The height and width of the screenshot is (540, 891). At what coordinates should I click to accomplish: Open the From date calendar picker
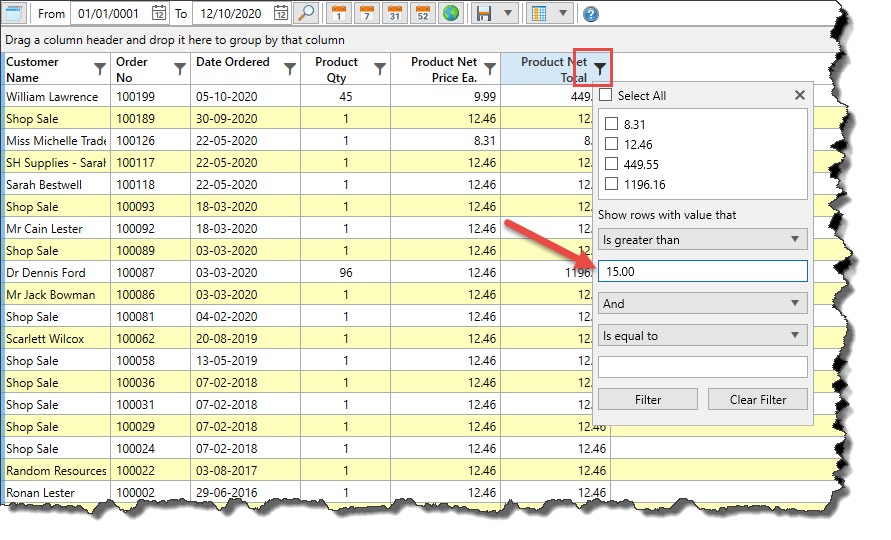[x=159, y=14]
